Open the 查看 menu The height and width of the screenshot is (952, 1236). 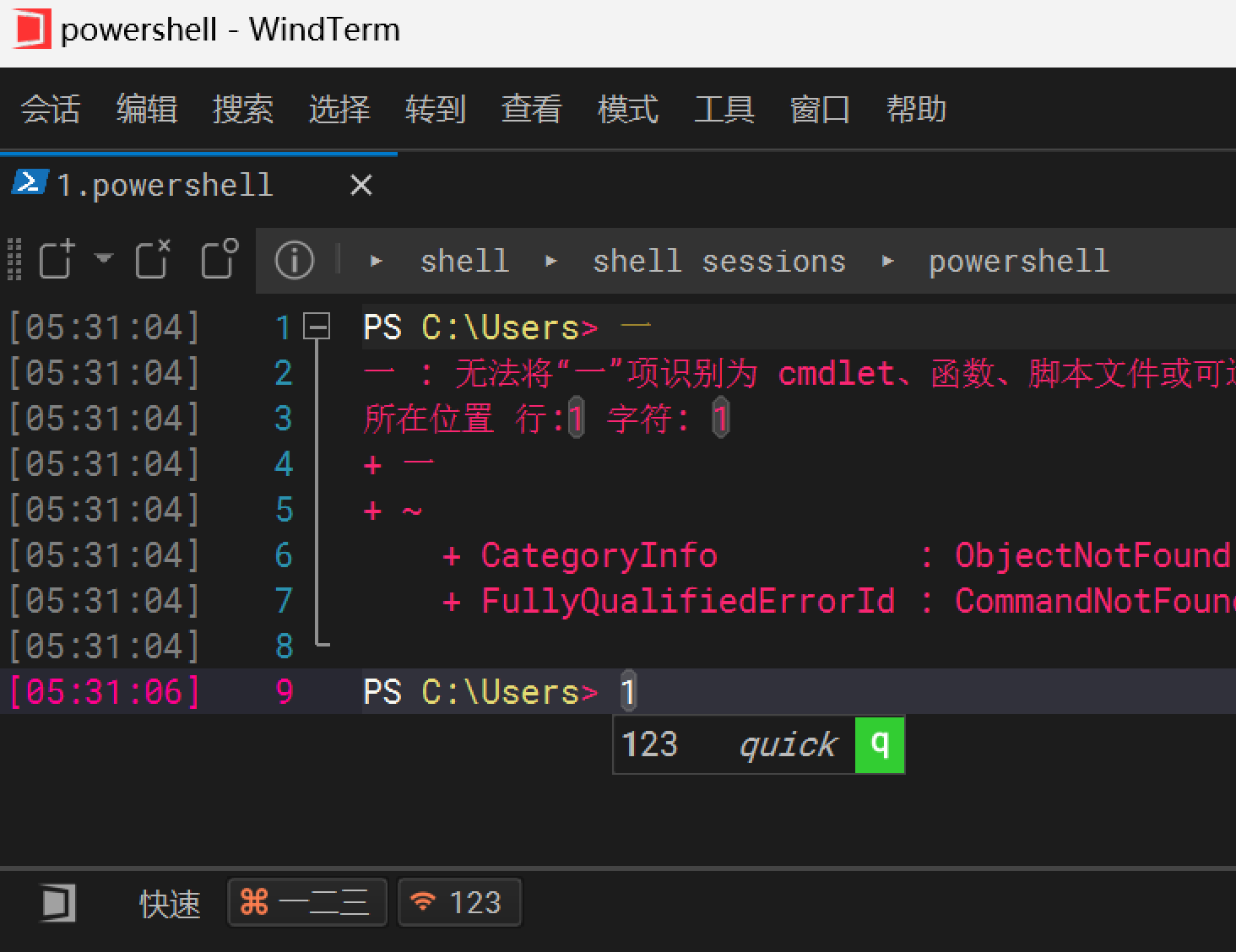click(x=532, y=110)
